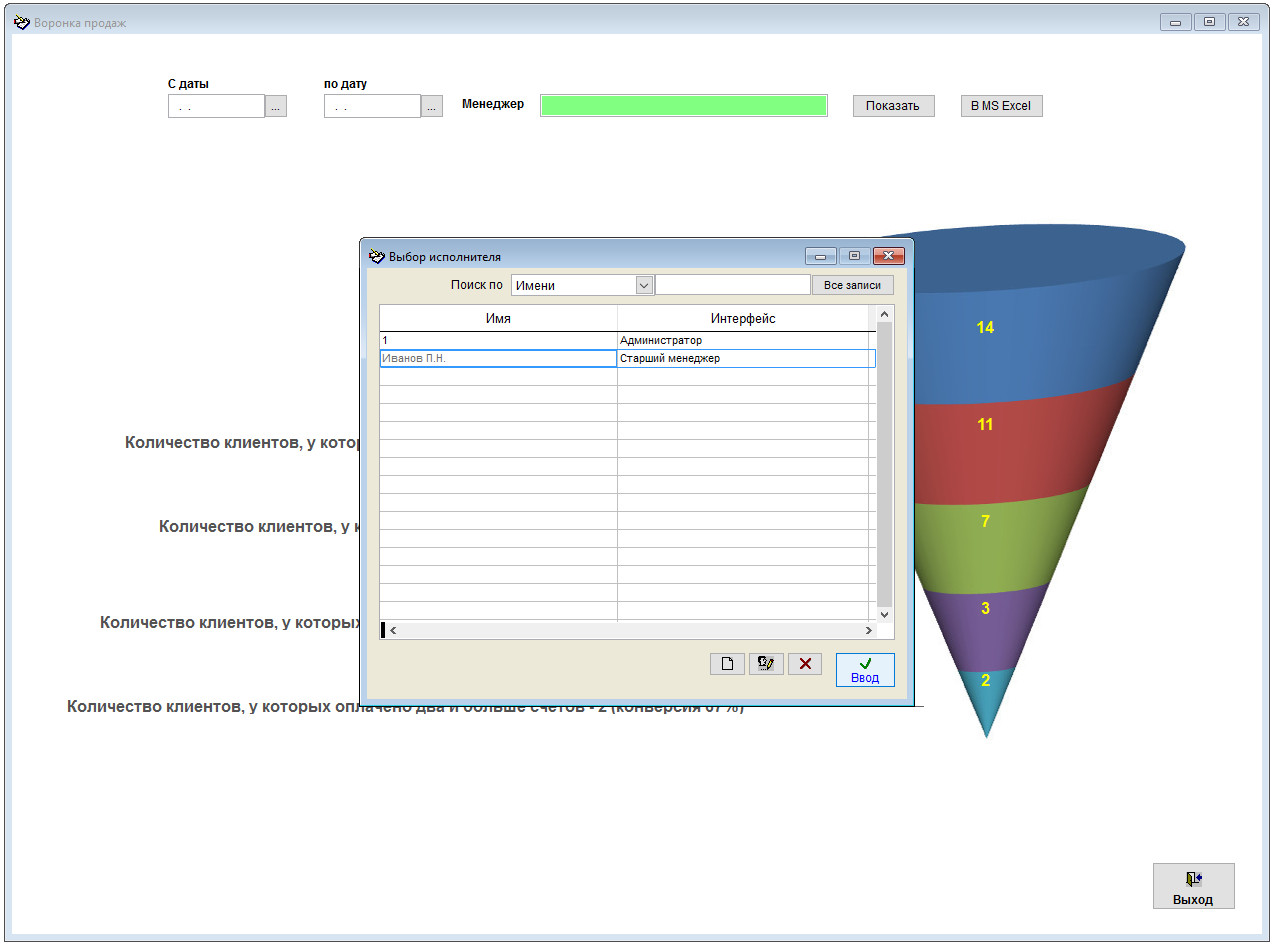Click the Интерфейс column header
This screenshot has height=945, width=1273.
click(743, 318)
